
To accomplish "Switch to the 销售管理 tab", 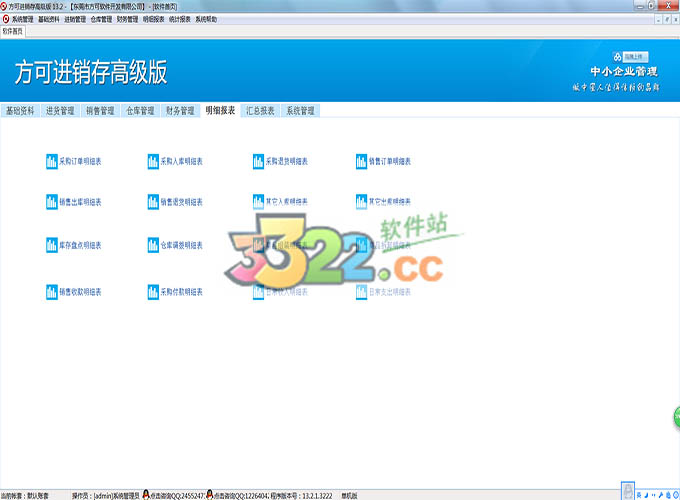I will pos(100,111).
